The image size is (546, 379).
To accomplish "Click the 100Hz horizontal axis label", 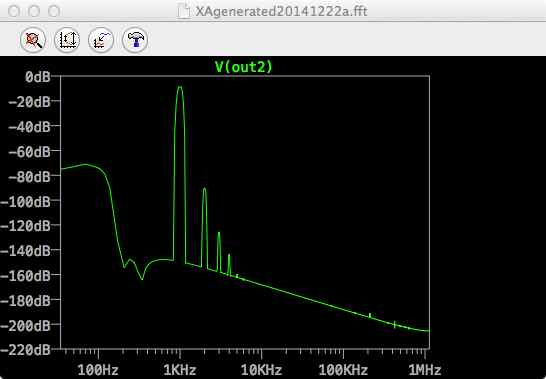I will click(x=98, y=370).
